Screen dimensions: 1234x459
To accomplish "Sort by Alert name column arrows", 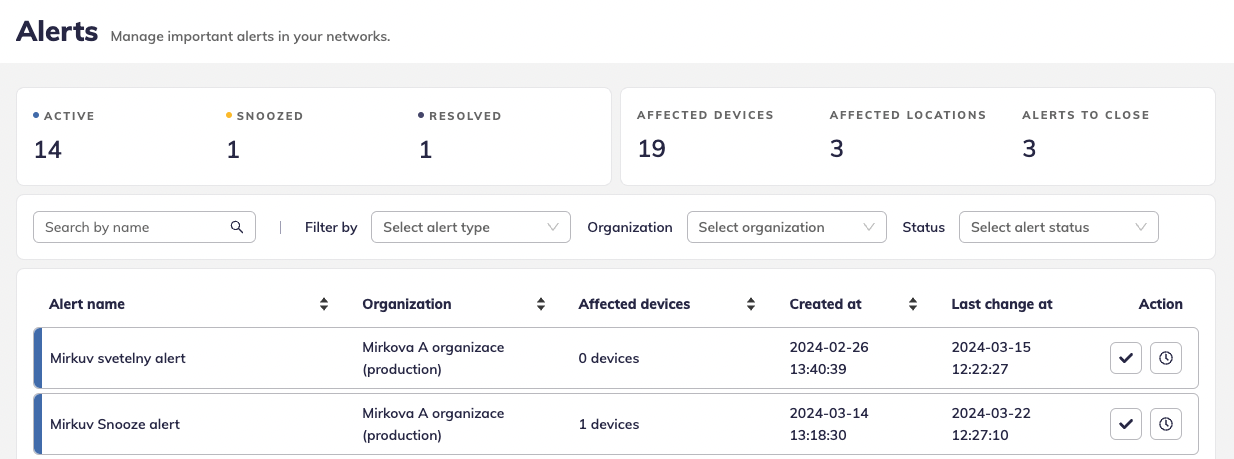I will (324, 304).
